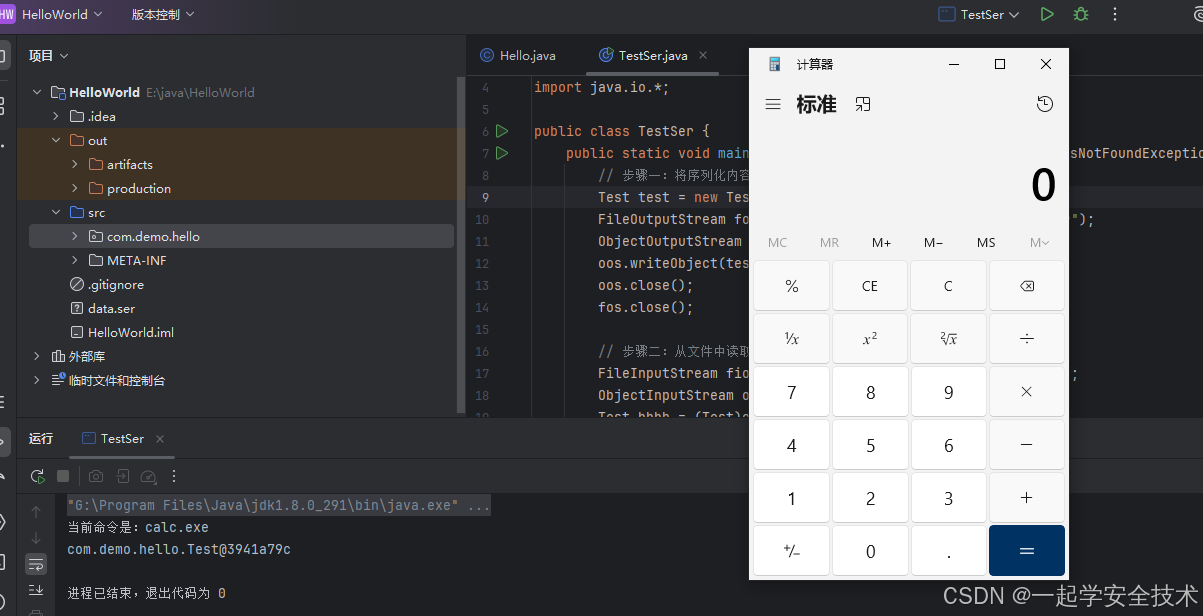Click gutter run arrow beside main method
This screenshot has width=1203, height=616.
tap(502, 153)
